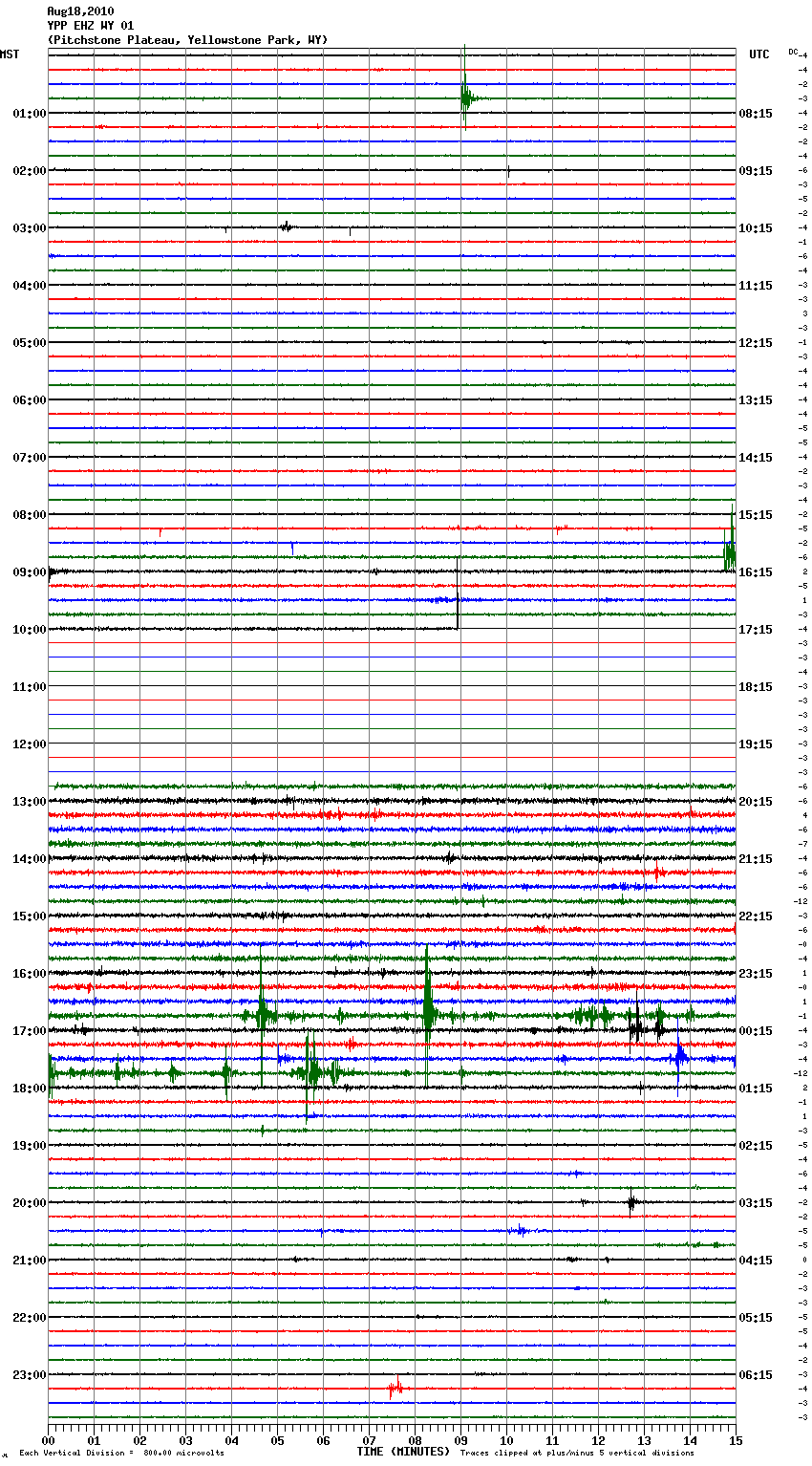Click the "02:00" MST time label

pyautogui.click(x=30, y=171)
